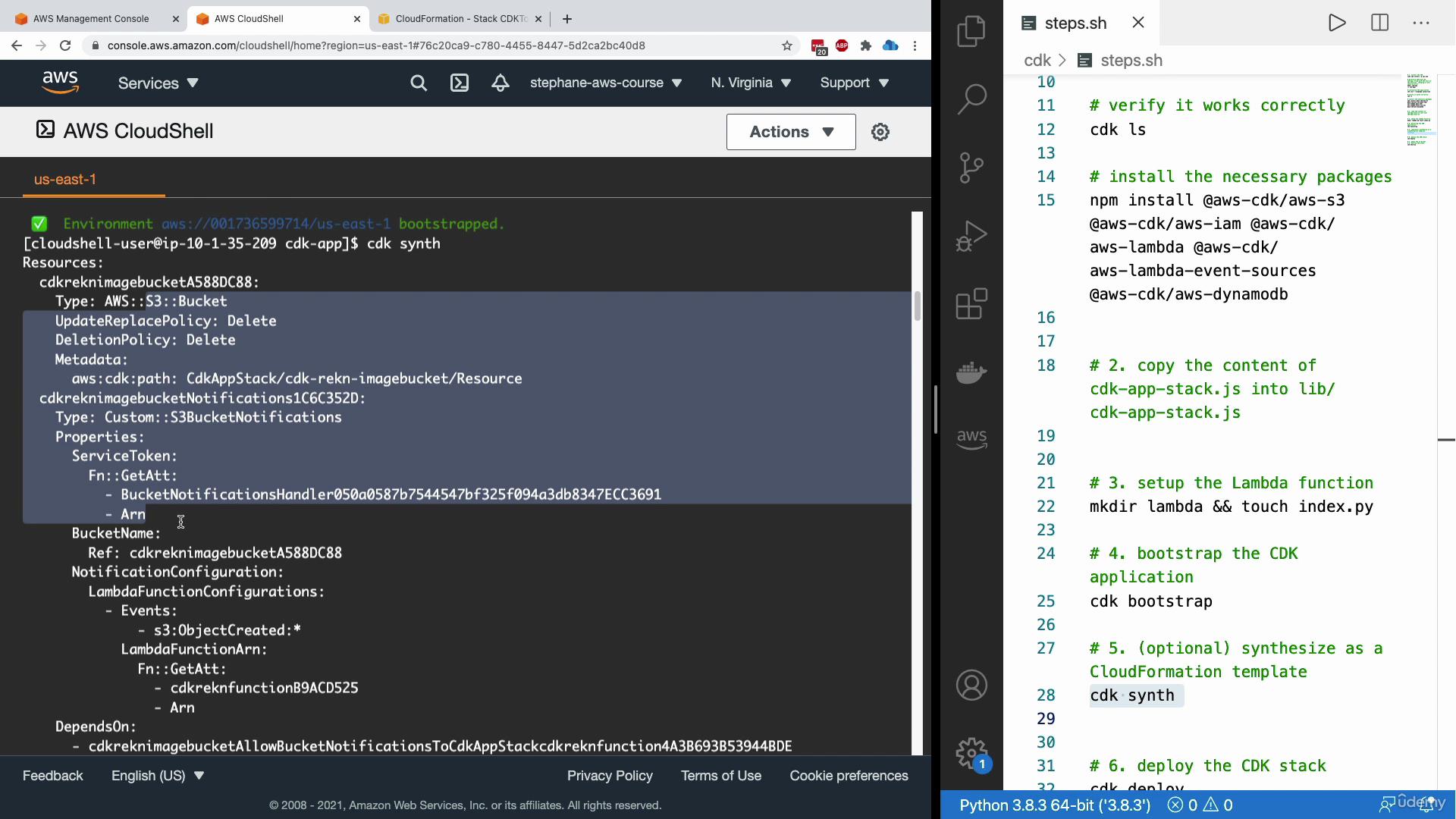1456x819 pixels.
Task: Open a new browser tab
Action: click(567, 19)
